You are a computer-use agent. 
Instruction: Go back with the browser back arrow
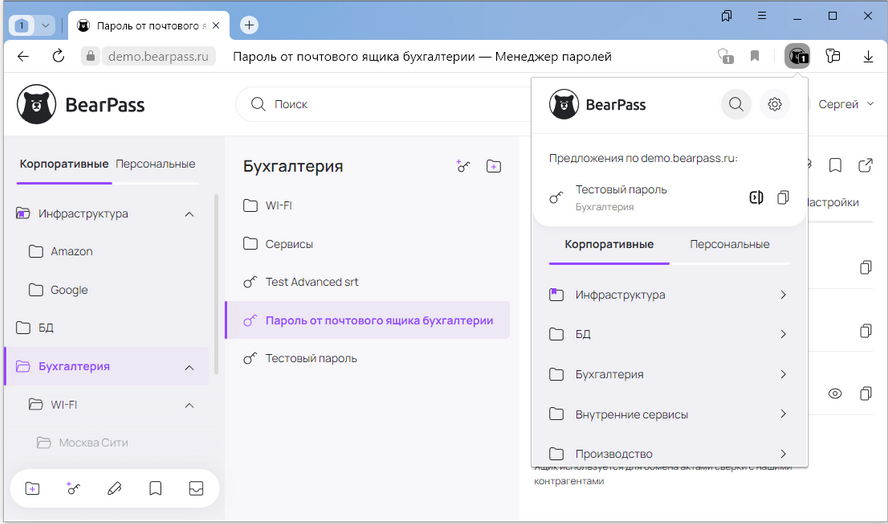click(x=23, y=56)
